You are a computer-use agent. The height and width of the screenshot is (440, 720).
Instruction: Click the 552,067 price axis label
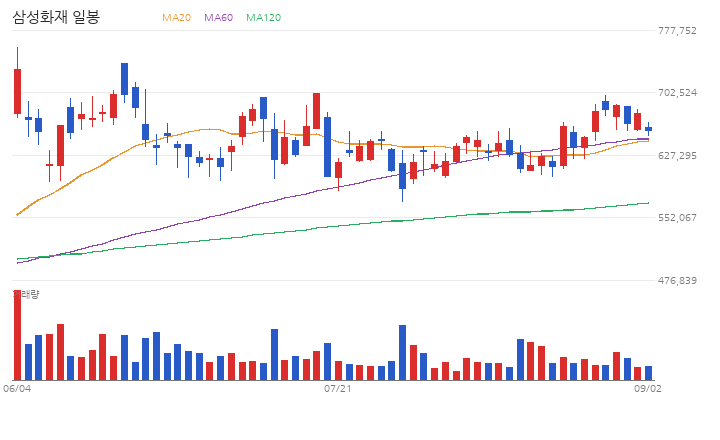pos(677,217)
